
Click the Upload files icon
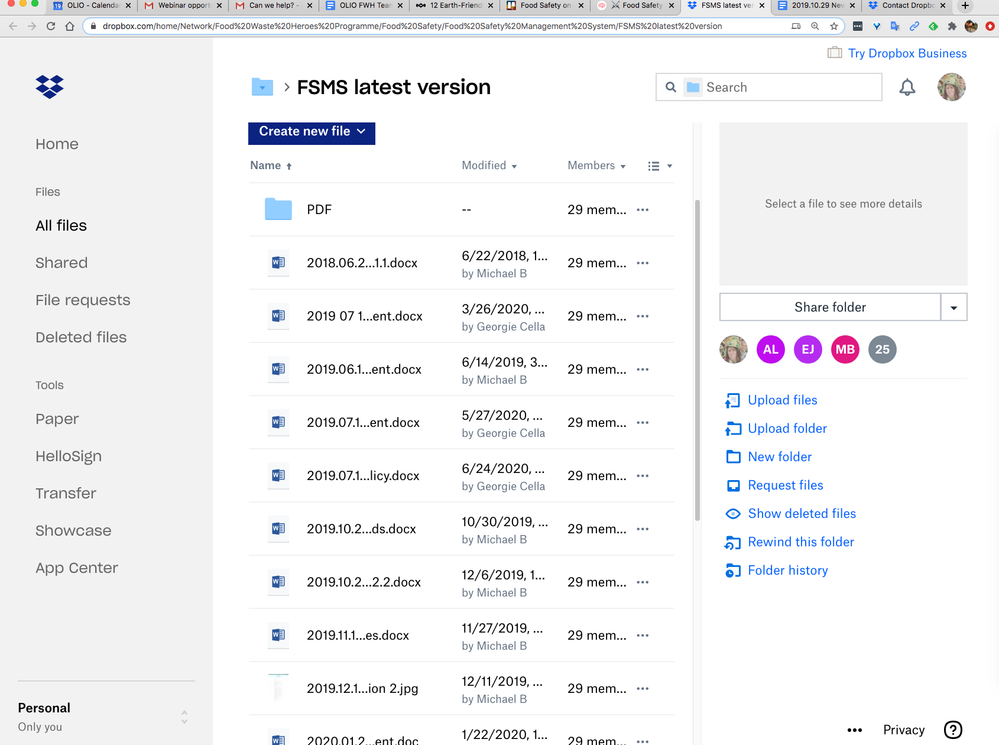(x=733, y=400)
